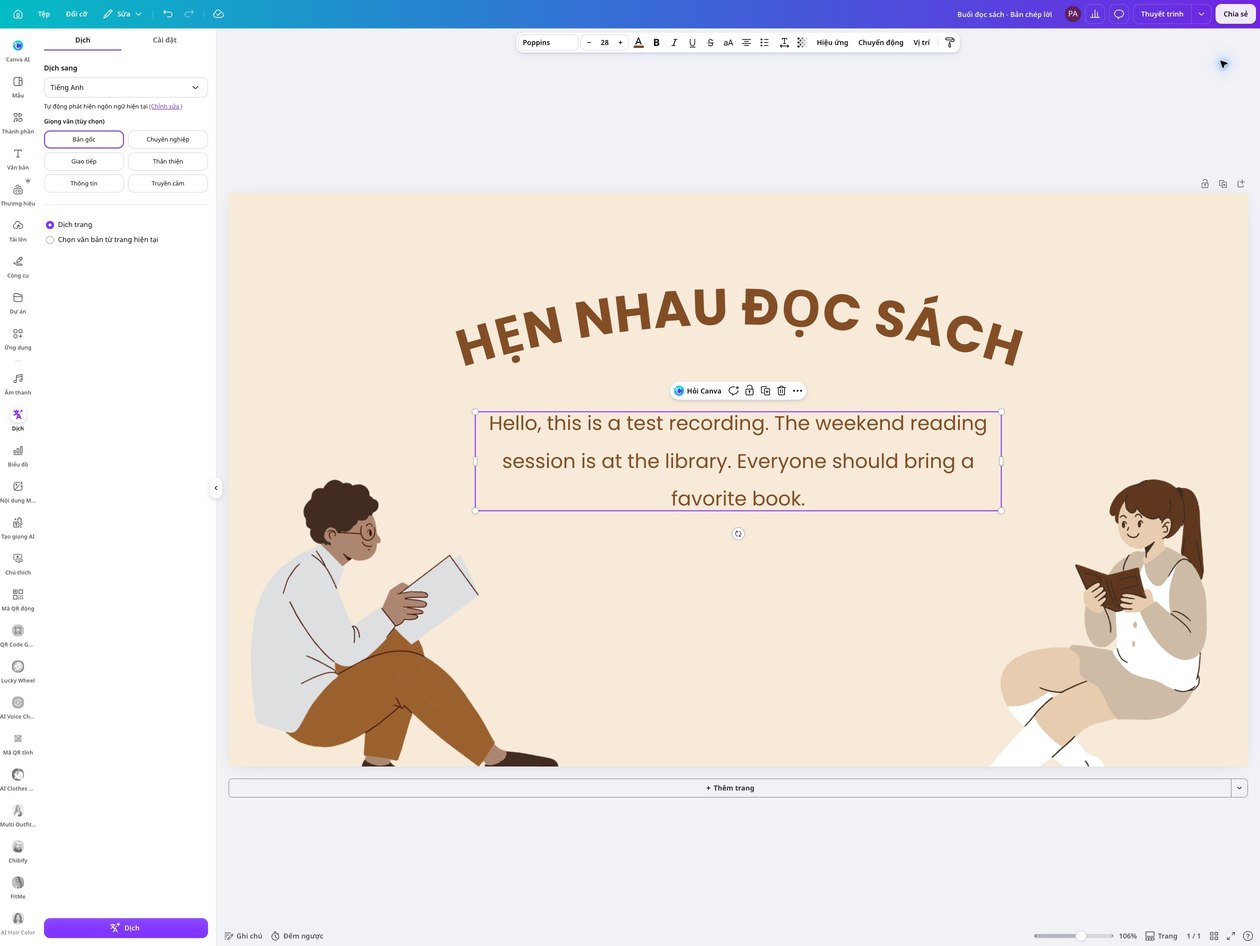Collapse the side panel arrow
Viewport: 1260px width, 946px height.
(216, 488)
